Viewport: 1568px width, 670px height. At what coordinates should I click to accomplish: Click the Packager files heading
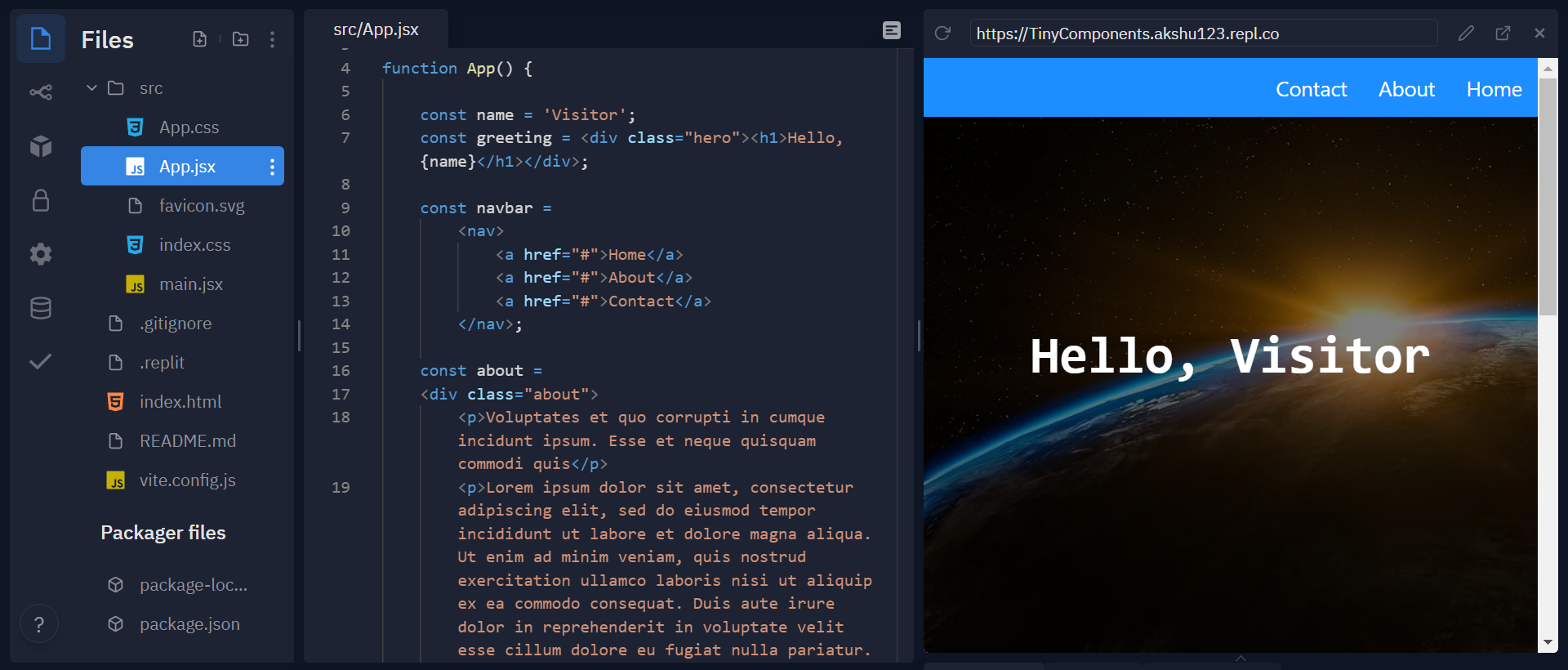tap(163, 533)
